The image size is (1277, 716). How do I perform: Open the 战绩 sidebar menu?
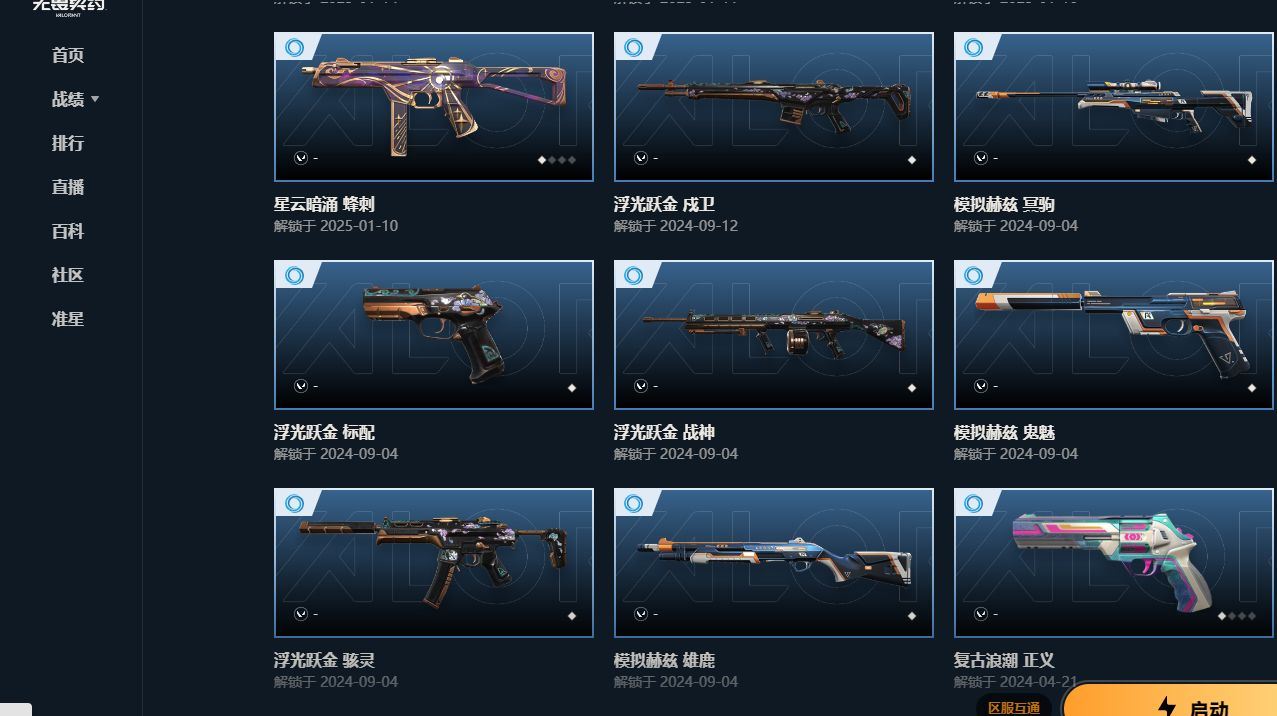[x=68, y=99]
